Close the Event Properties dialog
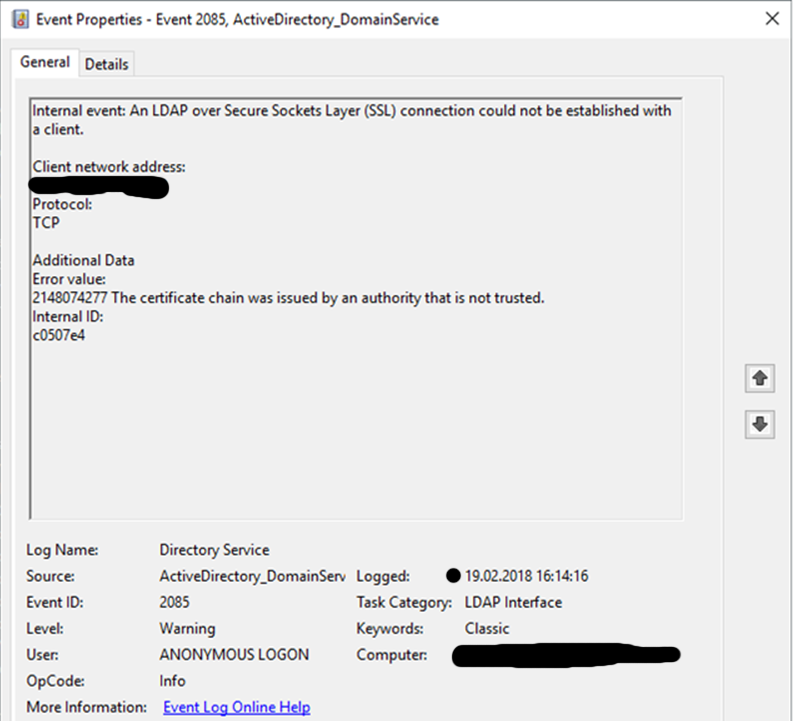The image size is (800, 722). (x=772, y=19)
